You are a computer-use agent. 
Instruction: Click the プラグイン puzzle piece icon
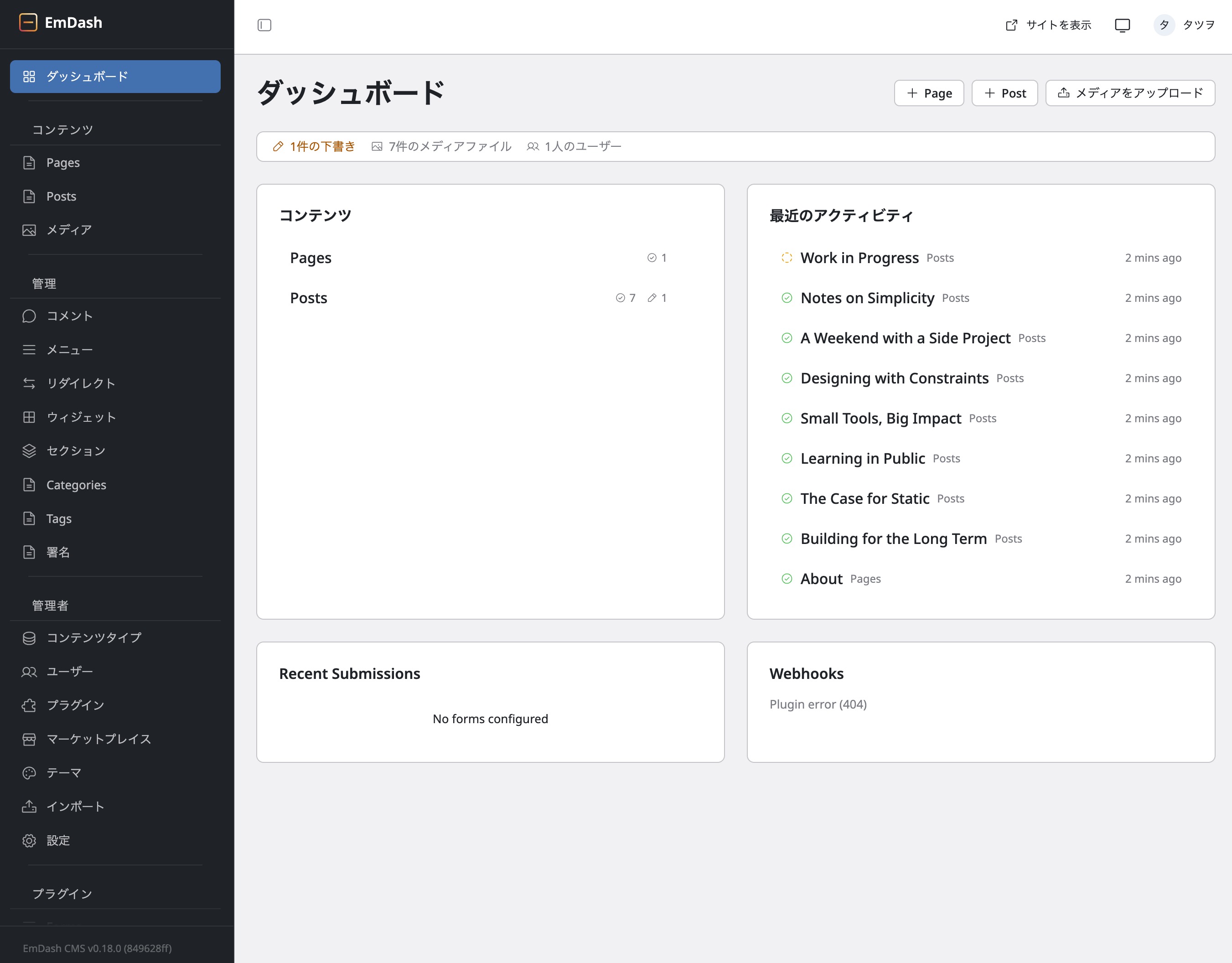tap(29, 706)
